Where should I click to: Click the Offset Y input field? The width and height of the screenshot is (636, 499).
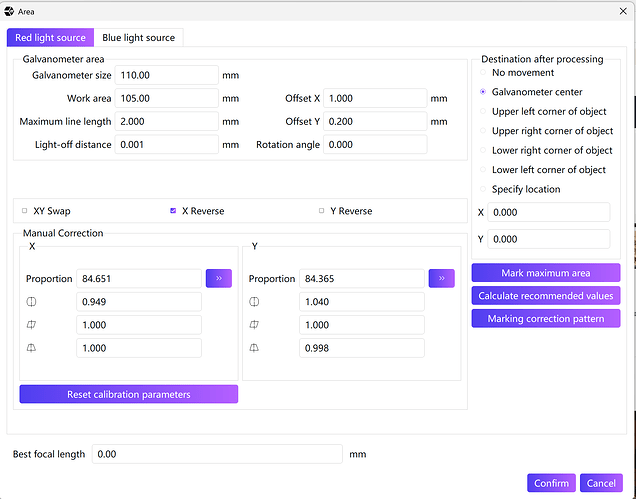point(375,121)
